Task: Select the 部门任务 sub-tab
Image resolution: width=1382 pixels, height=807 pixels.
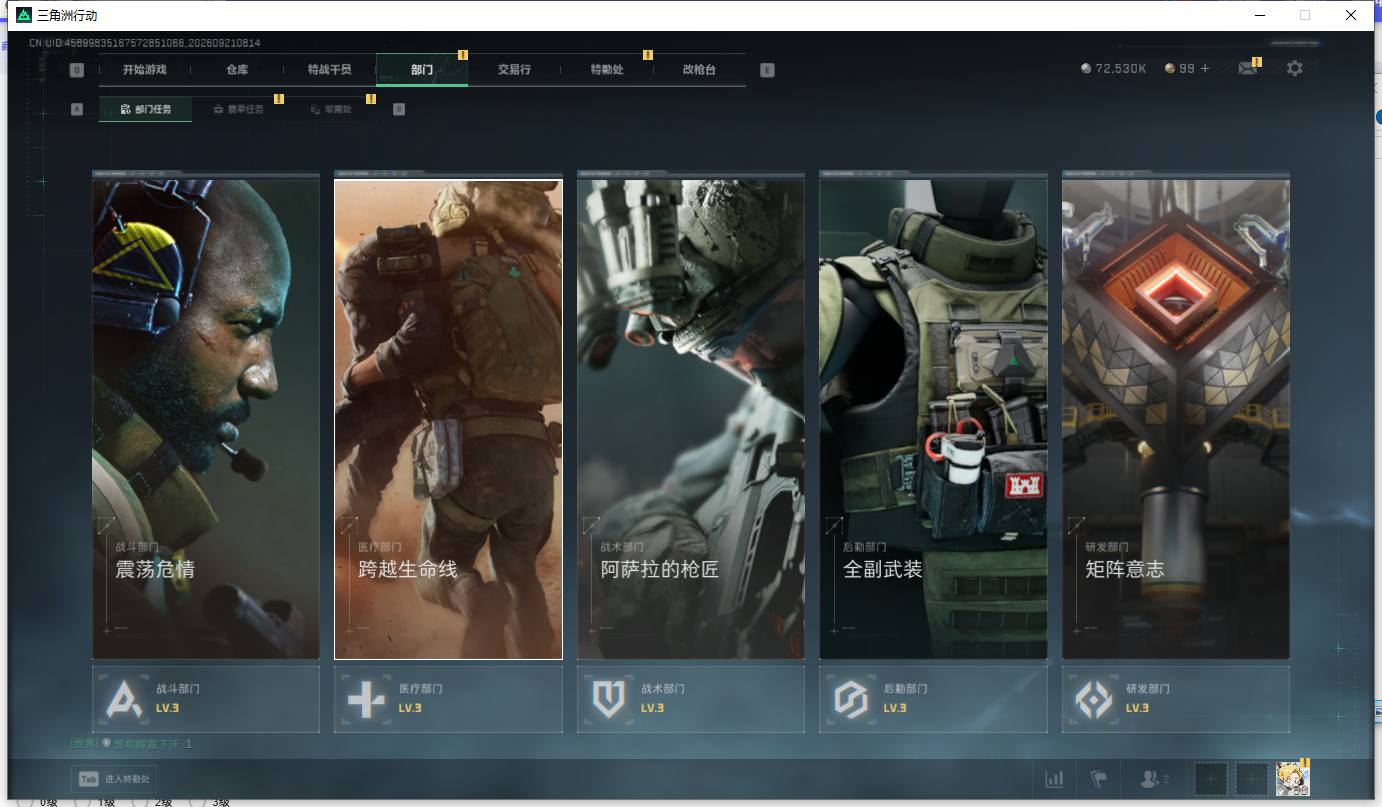Action: coord(145,109)
